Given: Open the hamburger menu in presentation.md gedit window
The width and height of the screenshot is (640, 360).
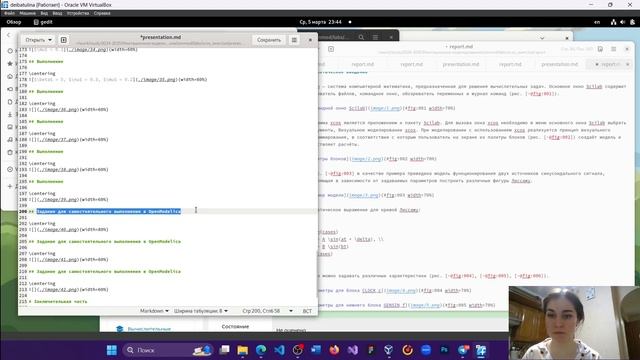Looking at the screenshot, I should tap(294, 40).
